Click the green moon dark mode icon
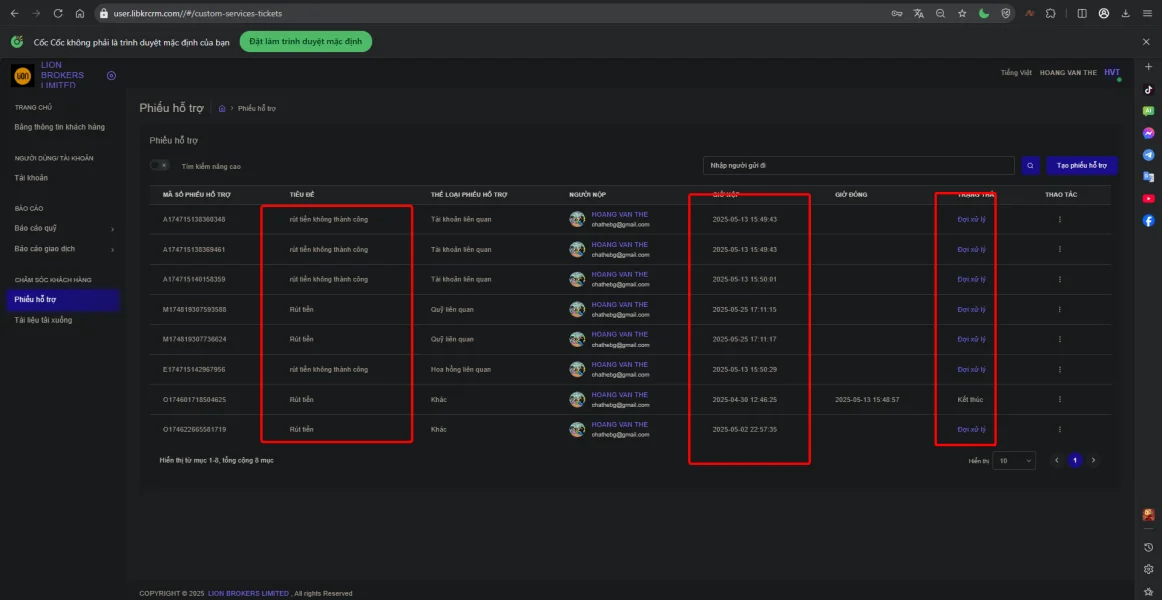 click(984, 13)
